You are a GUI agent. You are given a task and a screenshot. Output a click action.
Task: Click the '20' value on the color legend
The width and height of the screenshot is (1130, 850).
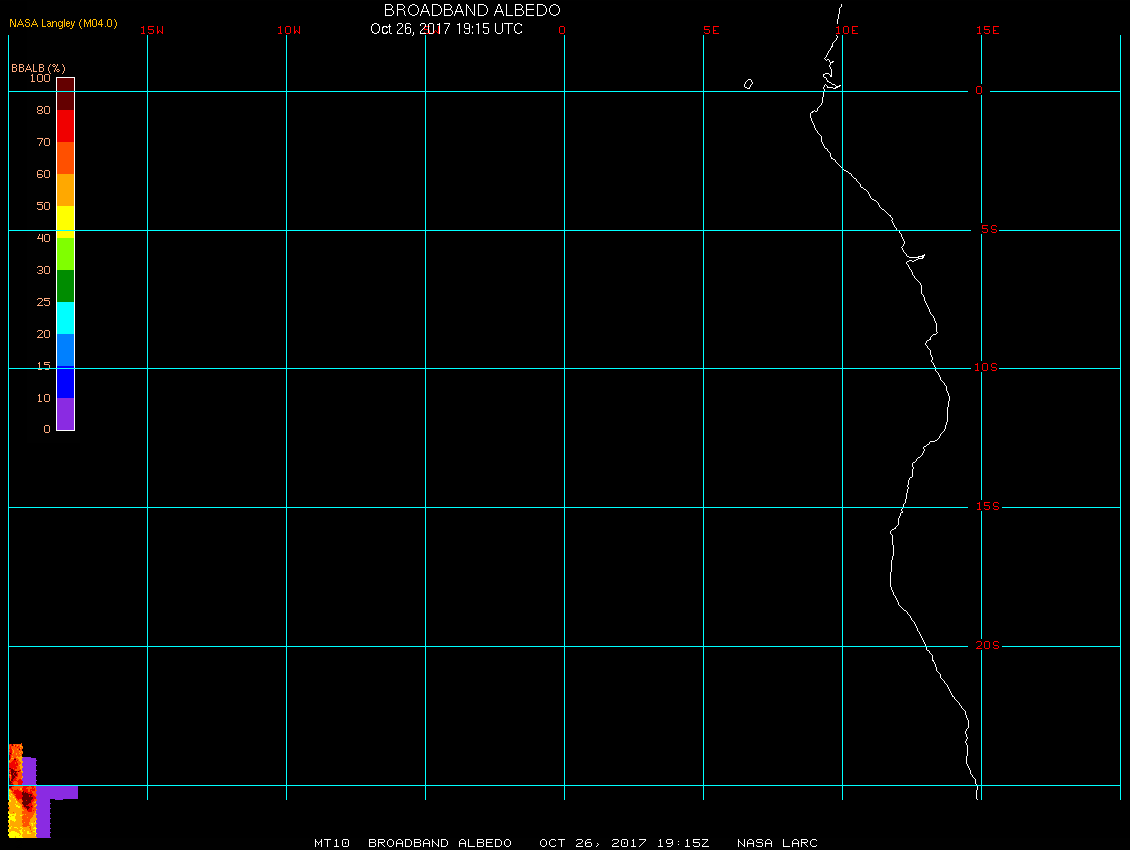pyautogui.click(x=44, y=334)
